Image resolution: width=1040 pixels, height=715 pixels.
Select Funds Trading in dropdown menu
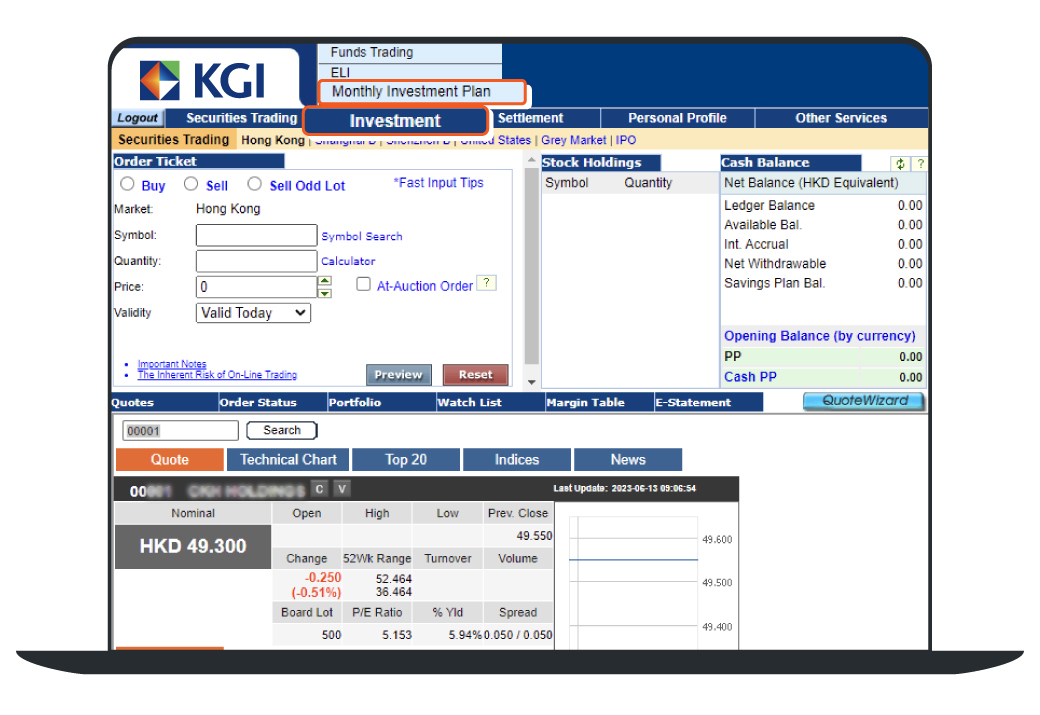coord(371,53)
